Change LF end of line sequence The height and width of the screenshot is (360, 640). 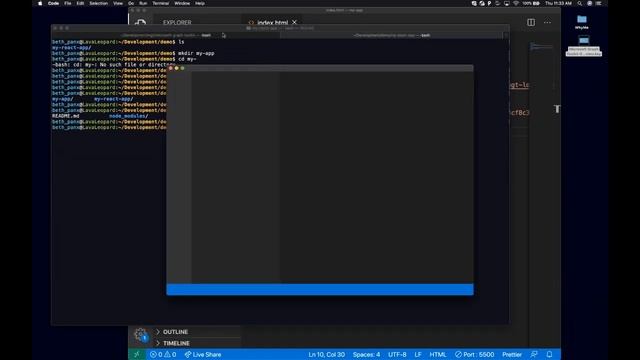click(x=418, y=354)
